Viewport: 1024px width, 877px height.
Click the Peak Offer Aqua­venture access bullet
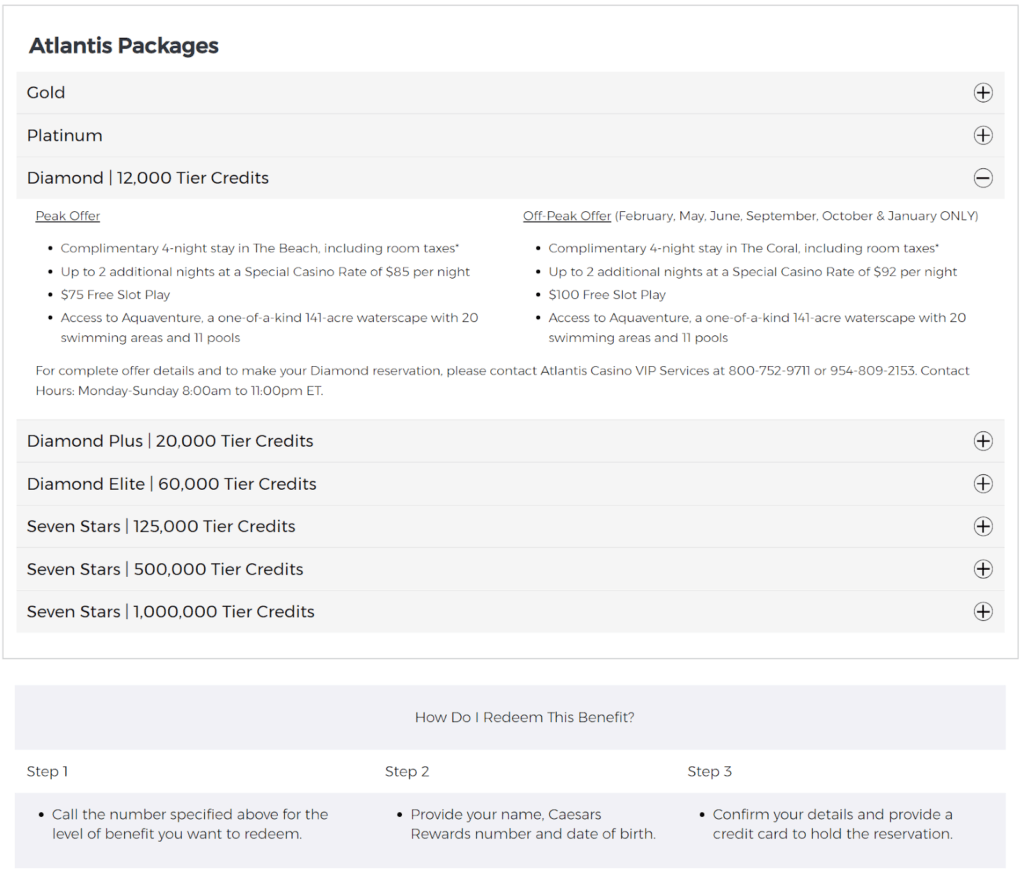pyautogui.click(x=269, y=328)
